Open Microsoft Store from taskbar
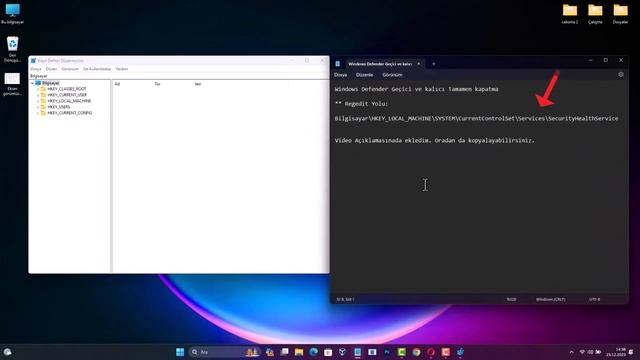This screenshot has width=640, height=360. [x=328, y=352]
